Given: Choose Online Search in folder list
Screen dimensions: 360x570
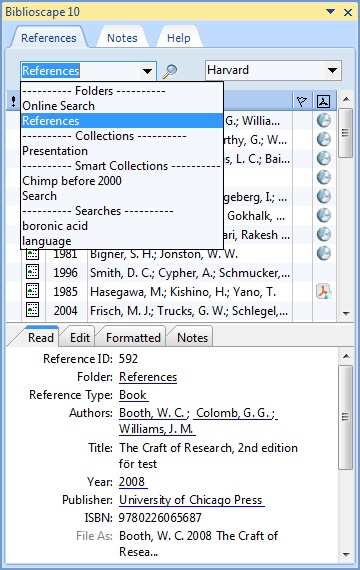Looking at the screenshot, I should (122, 106).
